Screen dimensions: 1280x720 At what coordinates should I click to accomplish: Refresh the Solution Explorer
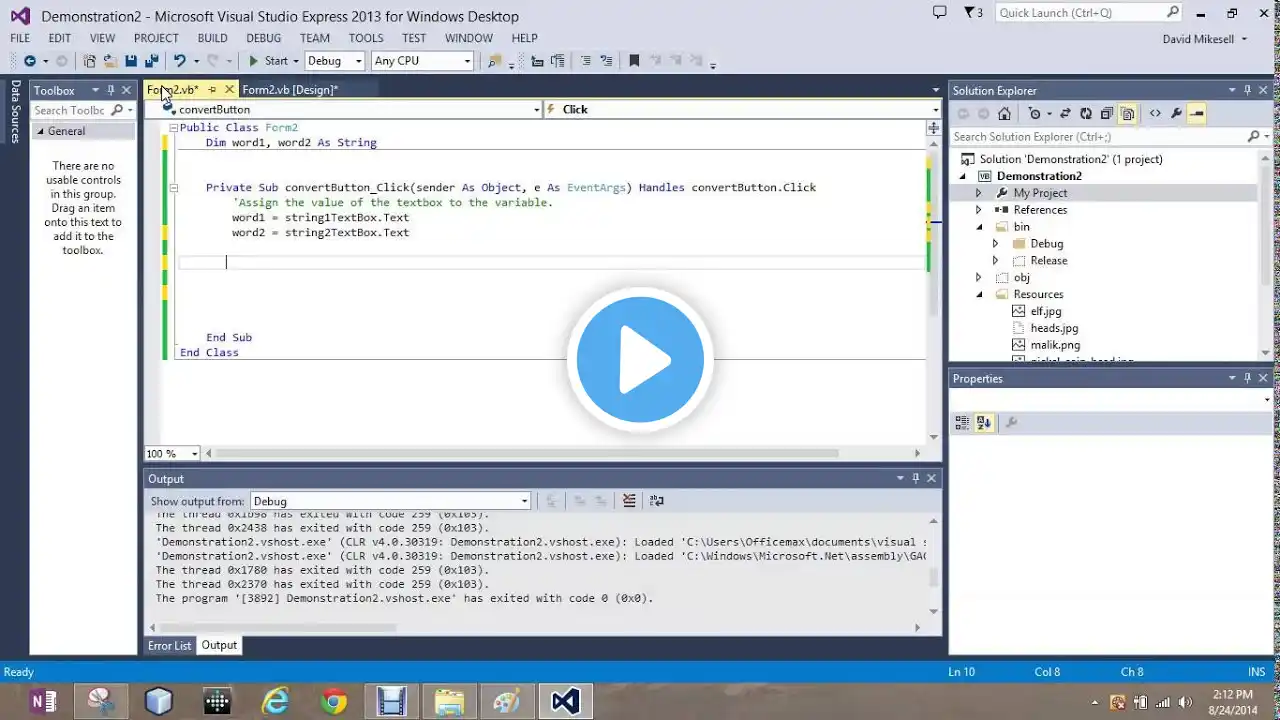click(x=1085, y=114)
